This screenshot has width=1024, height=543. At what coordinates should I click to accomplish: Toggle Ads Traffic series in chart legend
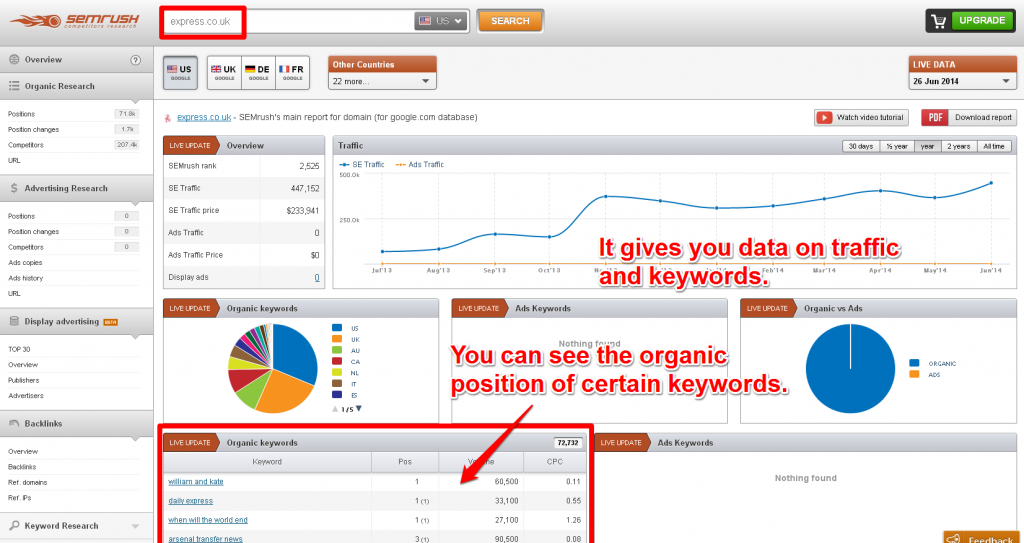tap(420, 165)
